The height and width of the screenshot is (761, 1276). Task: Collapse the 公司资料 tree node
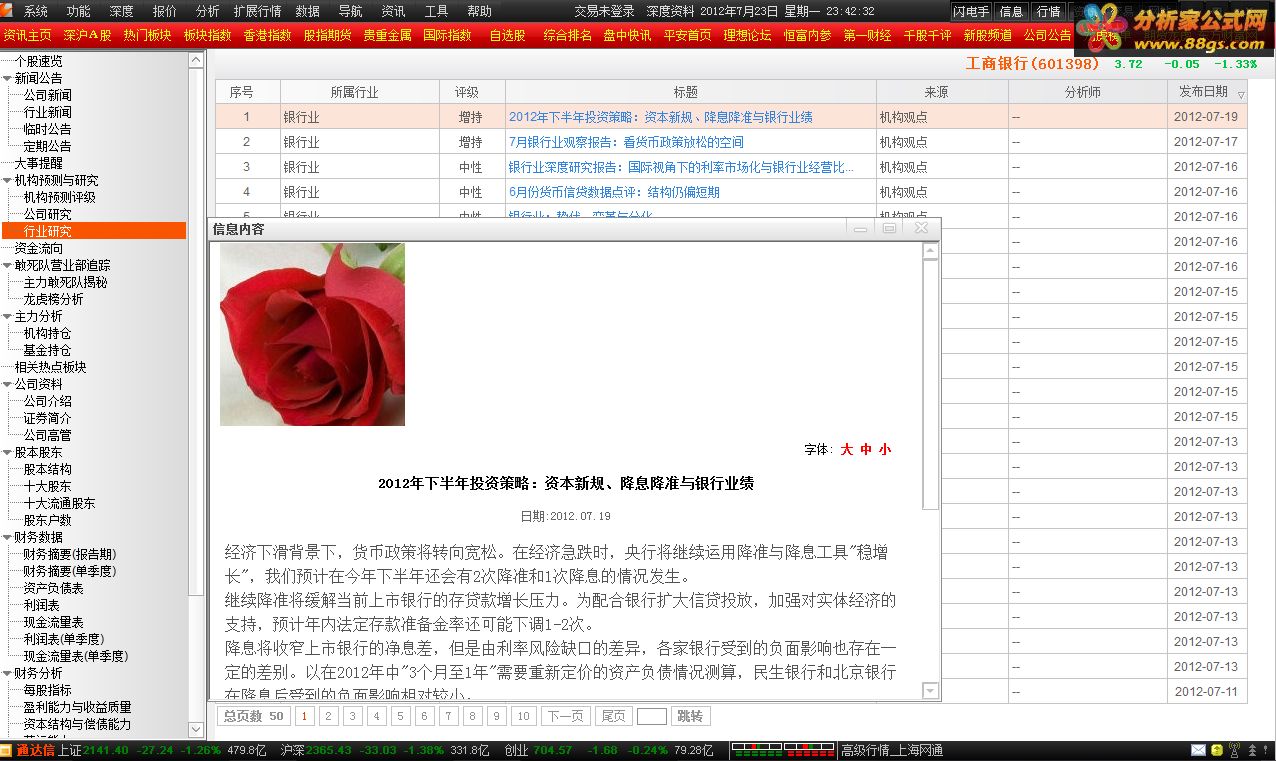pyautogui.click(x=7, y=384)
